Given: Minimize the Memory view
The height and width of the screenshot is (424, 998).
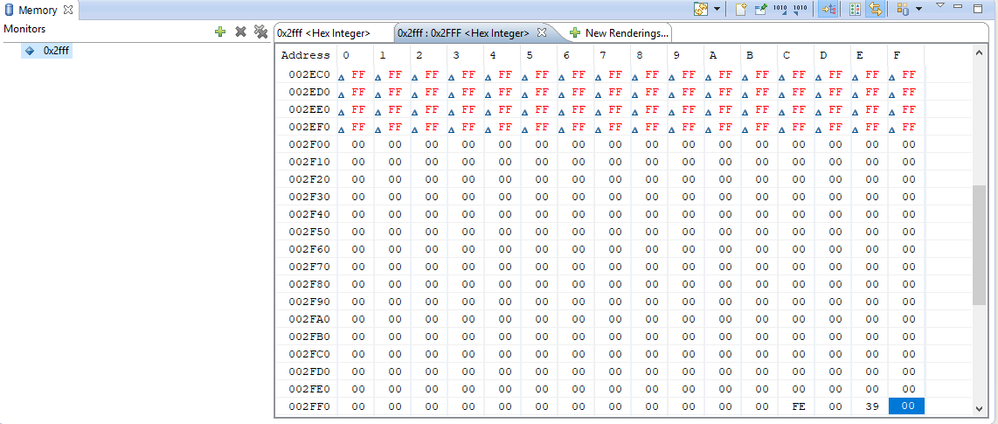Looking at the screenshot, I should (x=958, y=6).
